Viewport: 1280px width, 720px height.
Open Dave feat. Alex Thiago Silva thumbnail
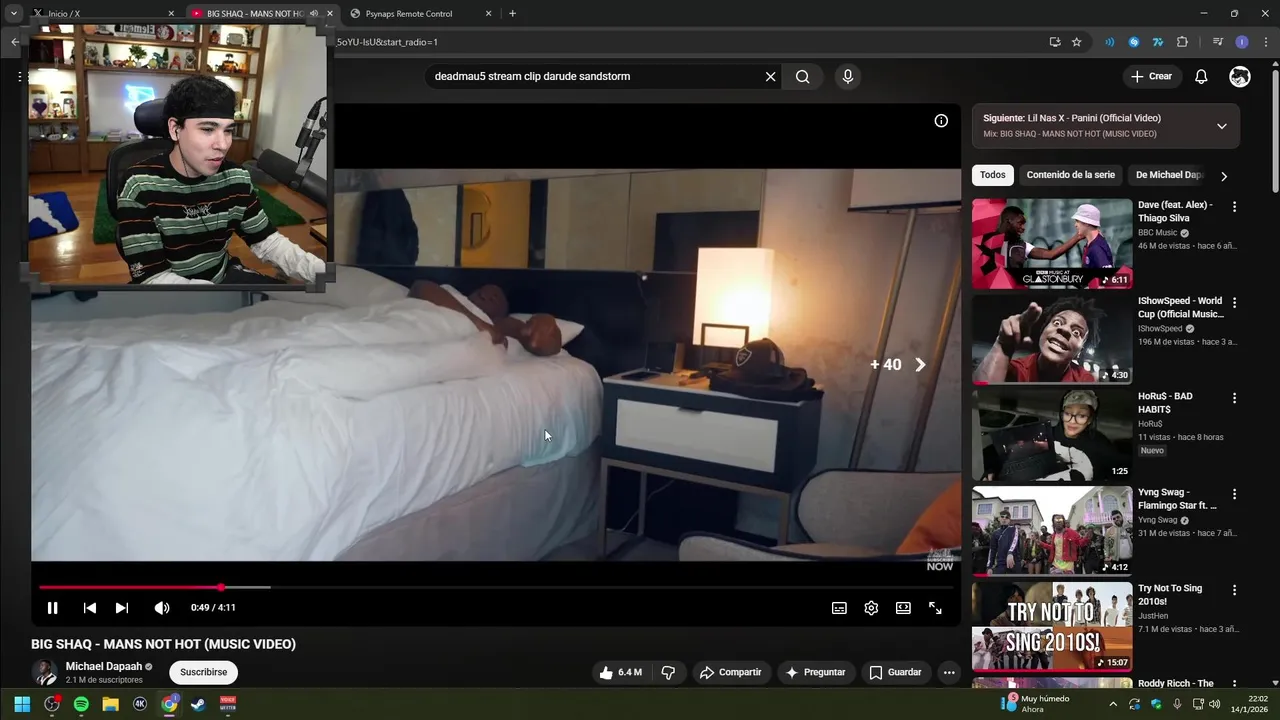(1052, 243)
